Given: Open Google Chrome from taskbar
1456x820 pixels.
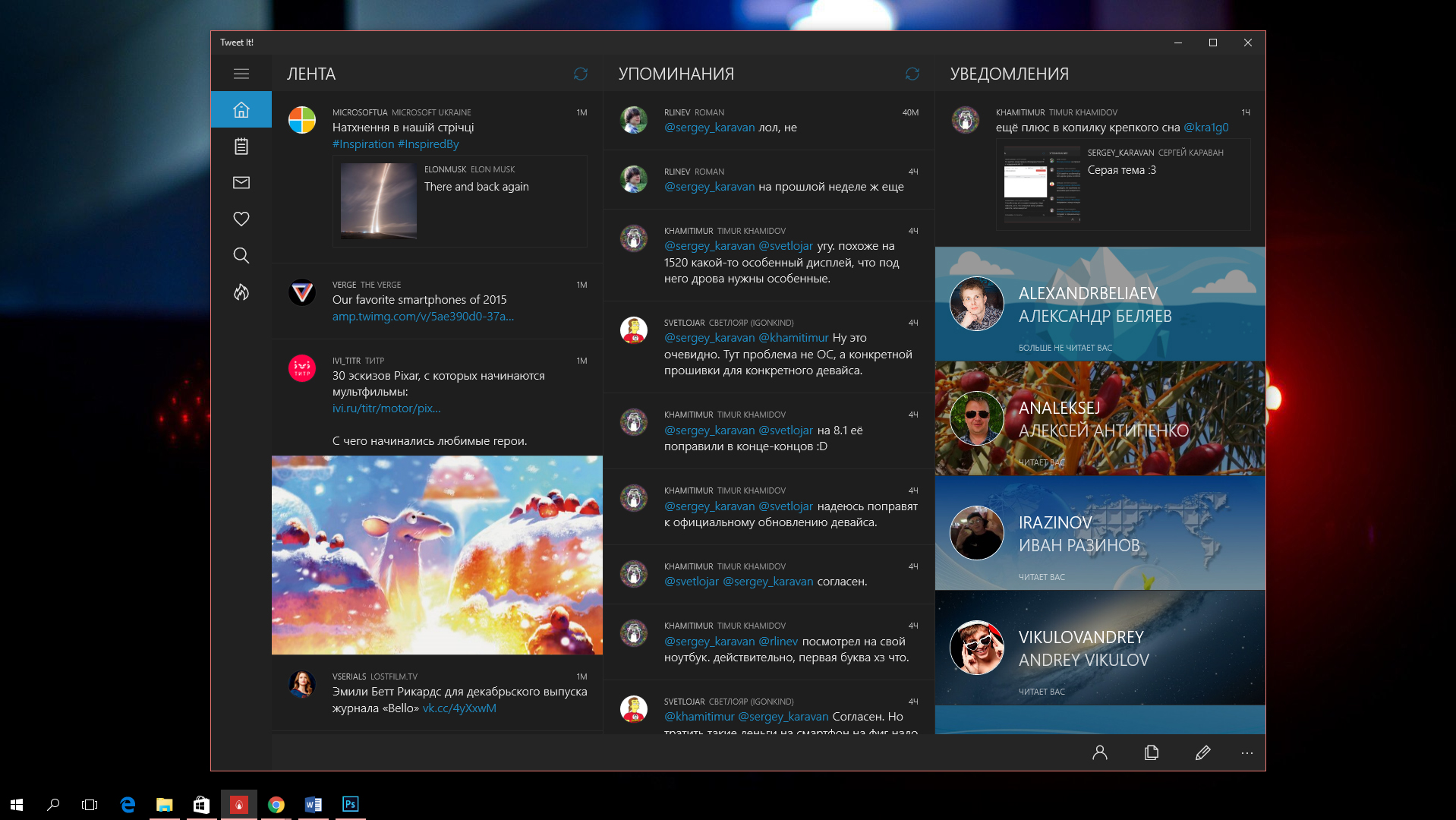Looking at the screenshot, I should [x=276, y=804].
